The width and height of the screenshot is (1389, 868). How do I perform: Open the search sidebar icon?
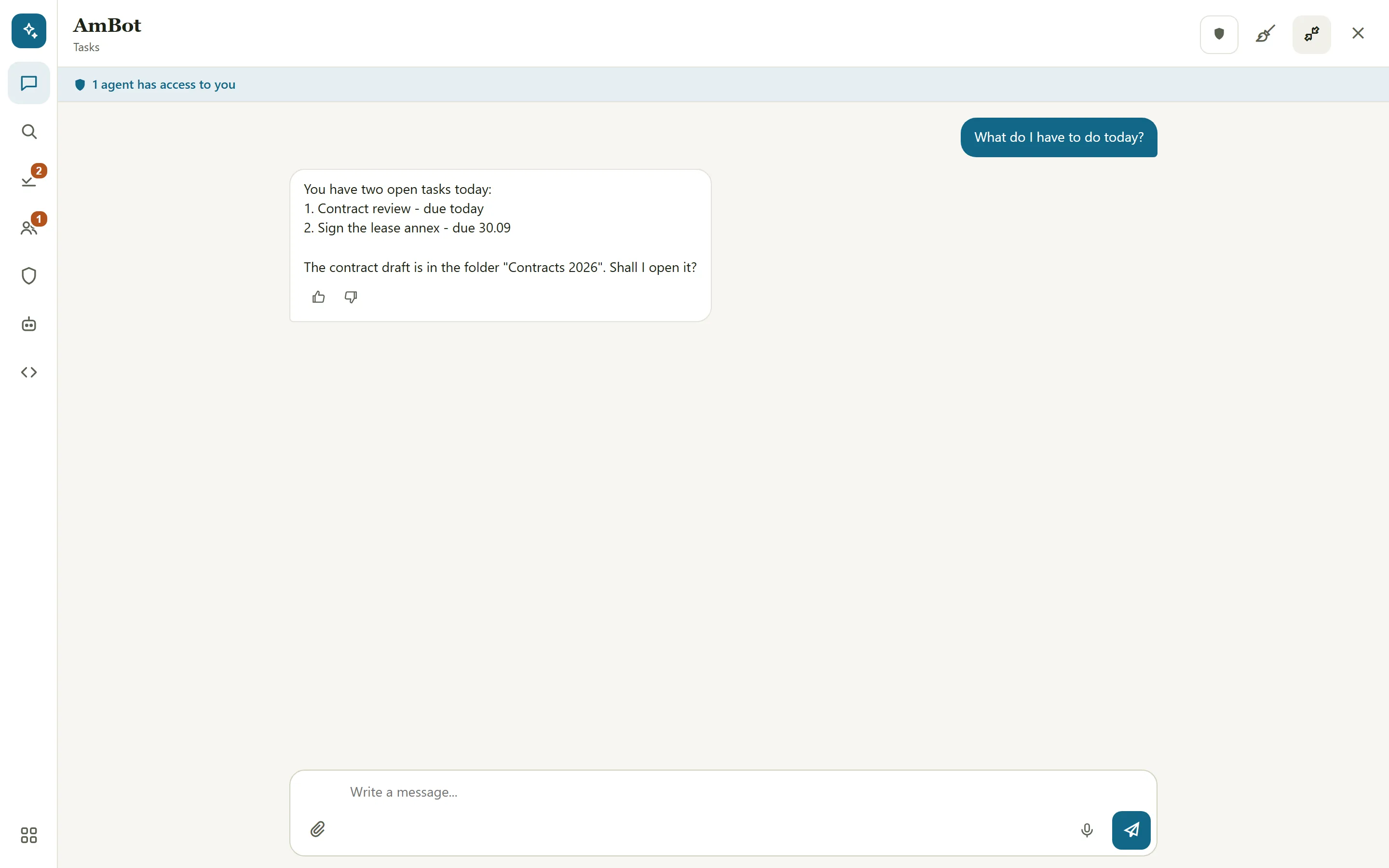point(29,132)
